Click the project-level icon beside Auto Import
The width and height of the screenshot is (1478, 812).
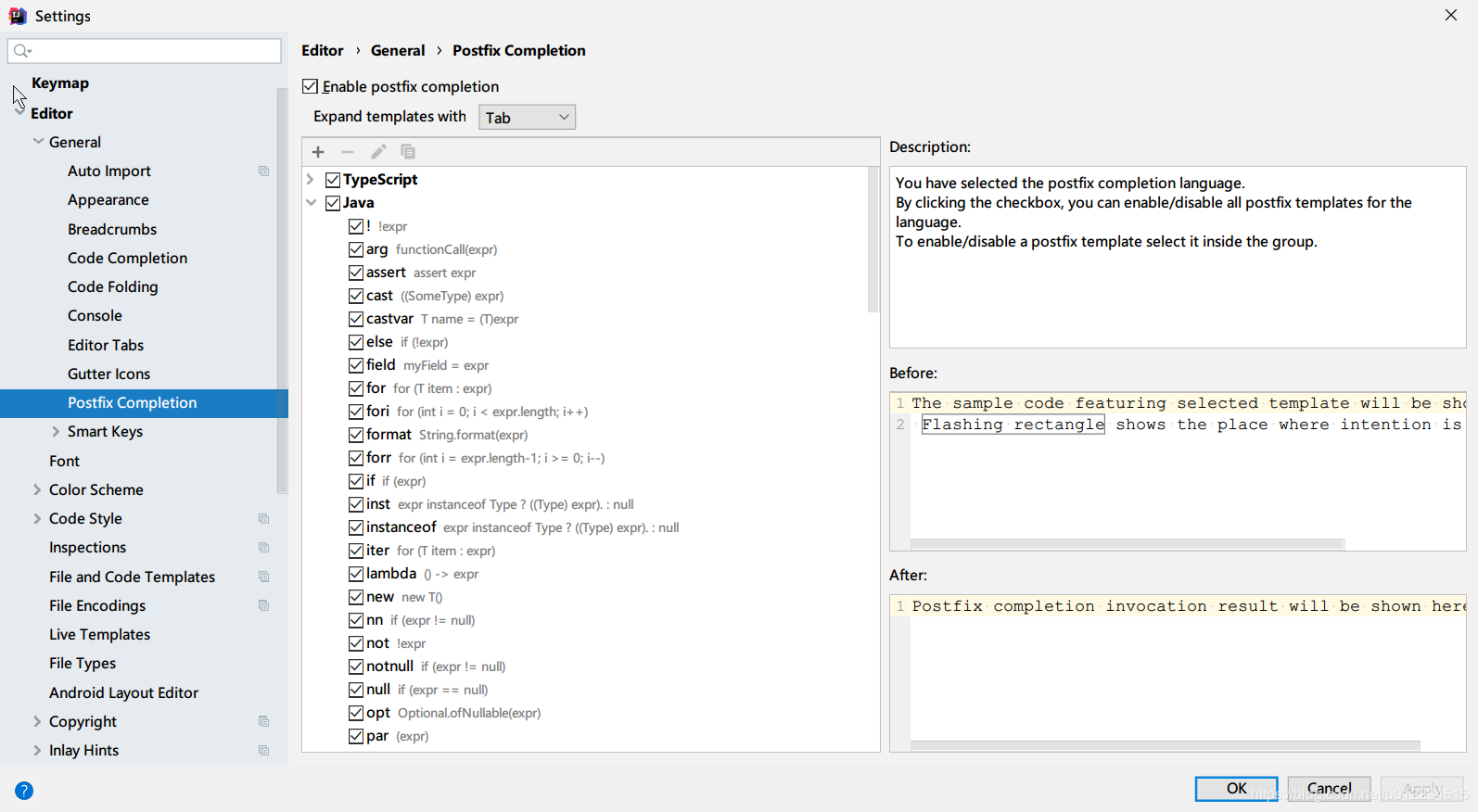264,171
